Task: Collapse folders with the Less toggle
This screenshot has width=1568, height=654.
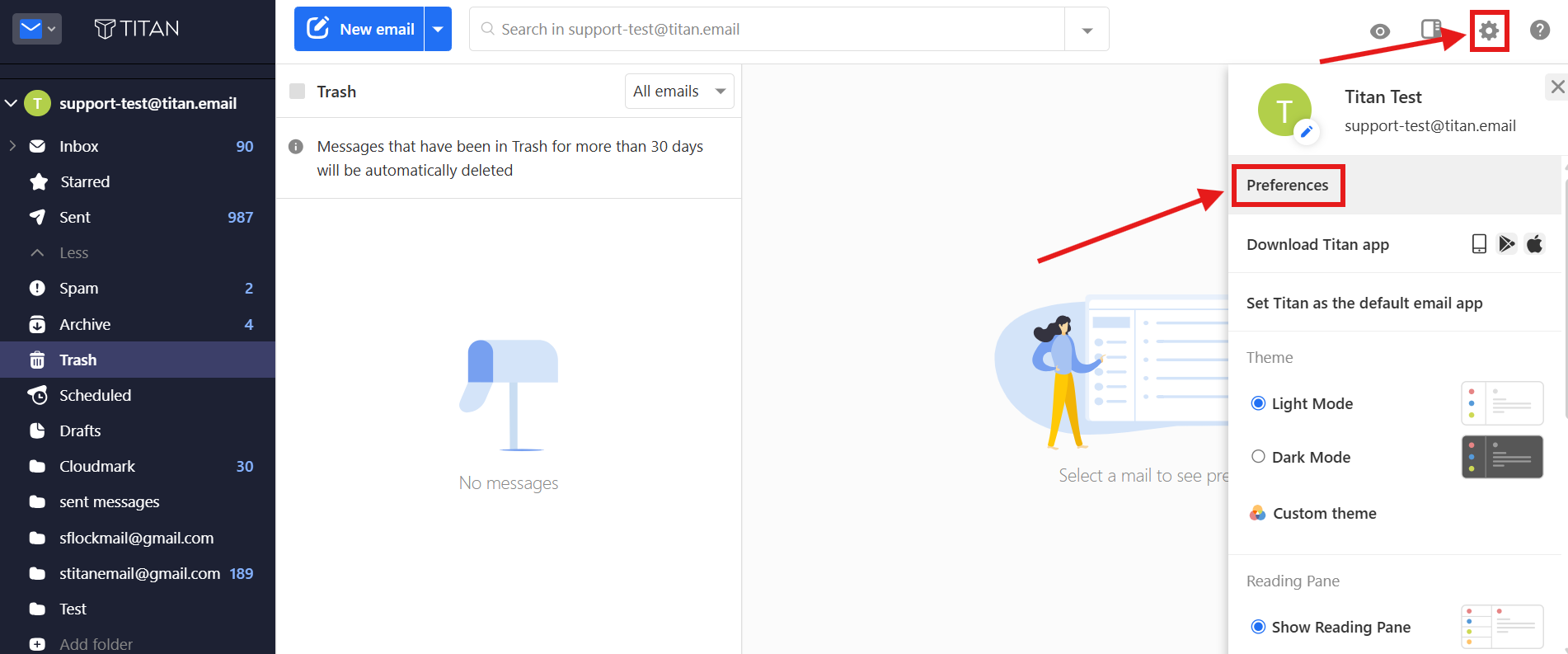Action: coord(59,253)
